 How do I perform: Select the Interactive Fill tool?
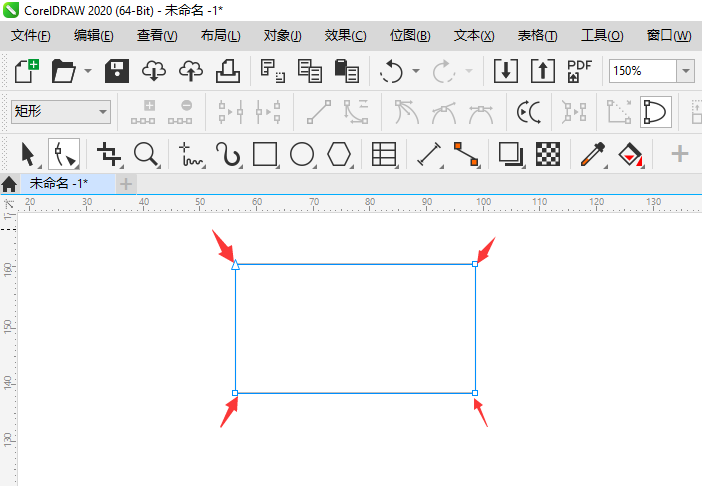pos(630,154)
